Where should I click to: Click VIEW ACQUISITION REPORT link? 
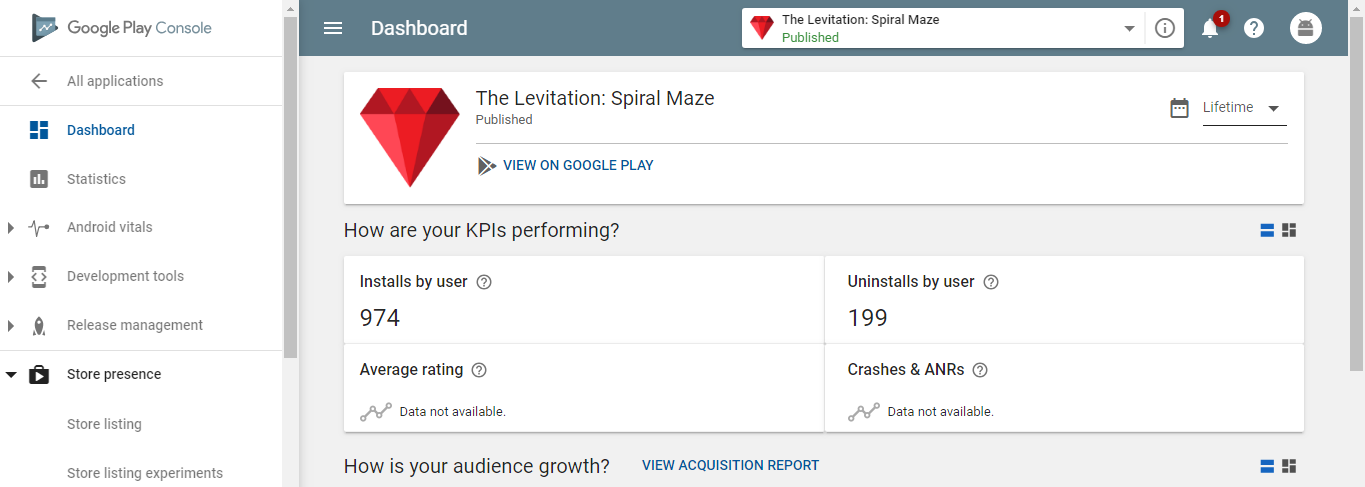pos(730,465)
